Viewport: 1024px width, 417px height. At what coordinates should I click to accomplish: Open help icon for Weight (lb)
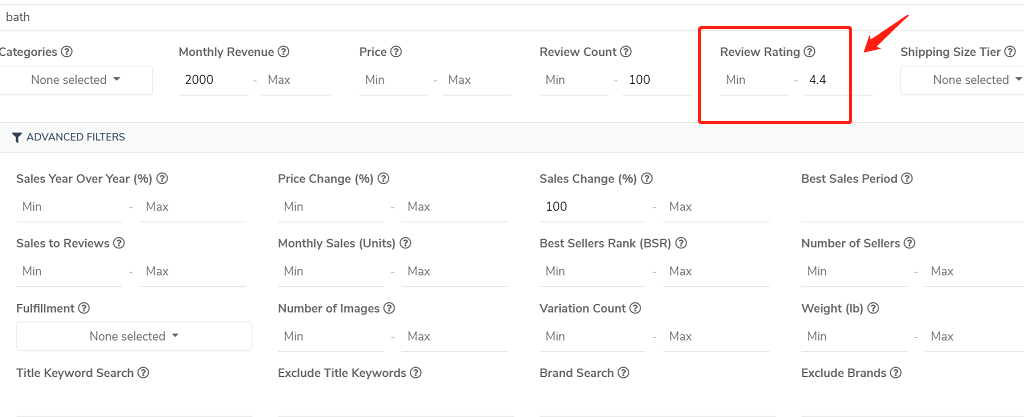click(x=873, y=308)
